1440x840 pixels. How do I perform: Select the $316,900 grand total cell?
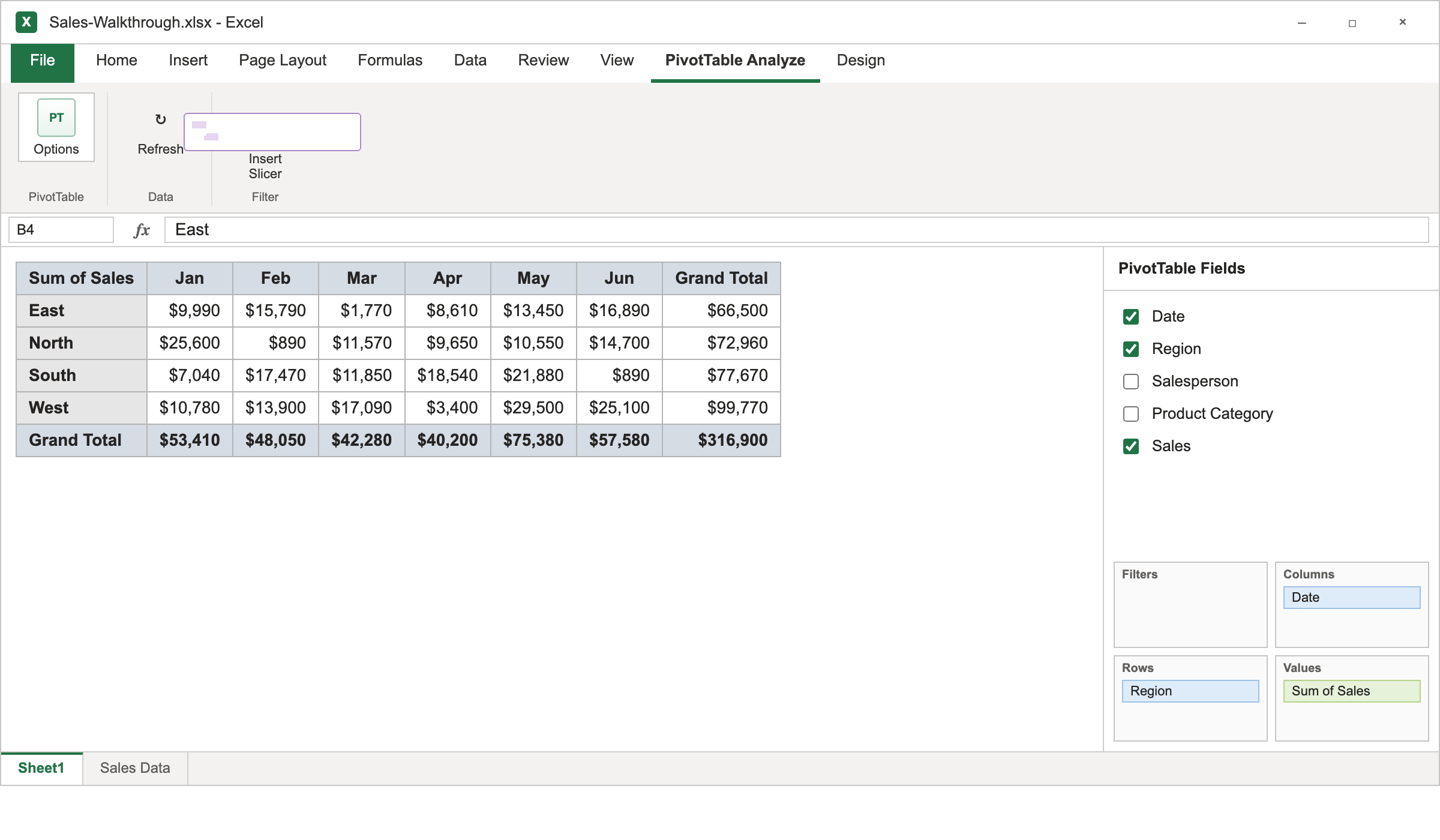click(x=721, y=440)
